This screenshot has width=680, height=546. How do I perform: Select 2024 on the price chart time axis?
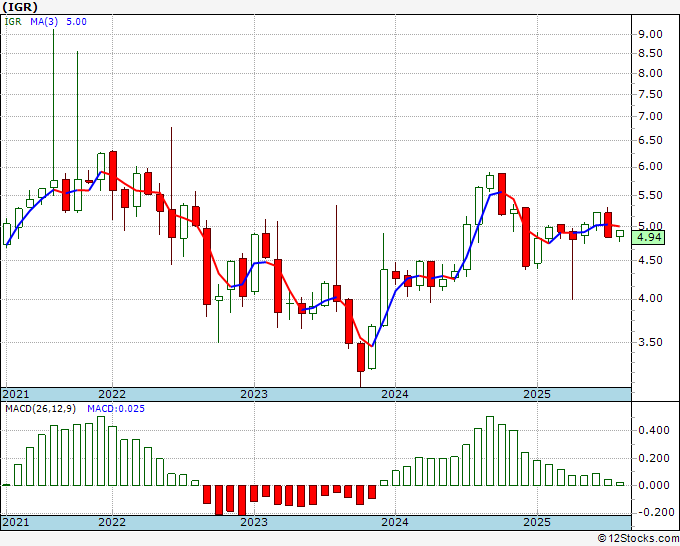[395, 394]
